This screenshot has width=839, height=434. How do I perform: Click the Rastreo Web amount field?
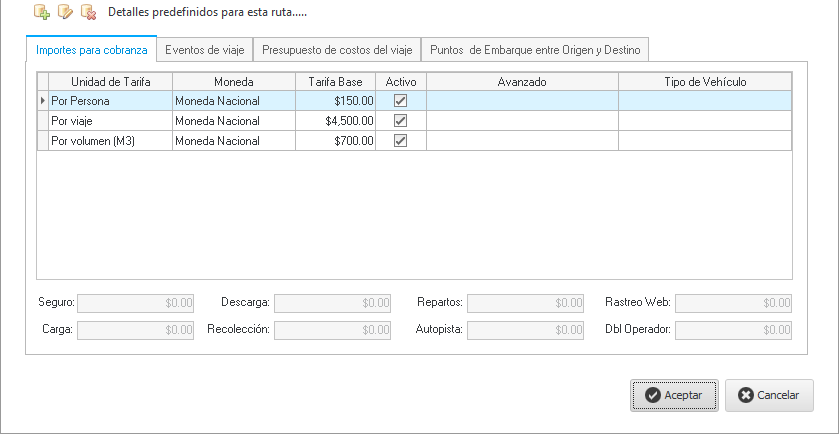coord(733,302)
